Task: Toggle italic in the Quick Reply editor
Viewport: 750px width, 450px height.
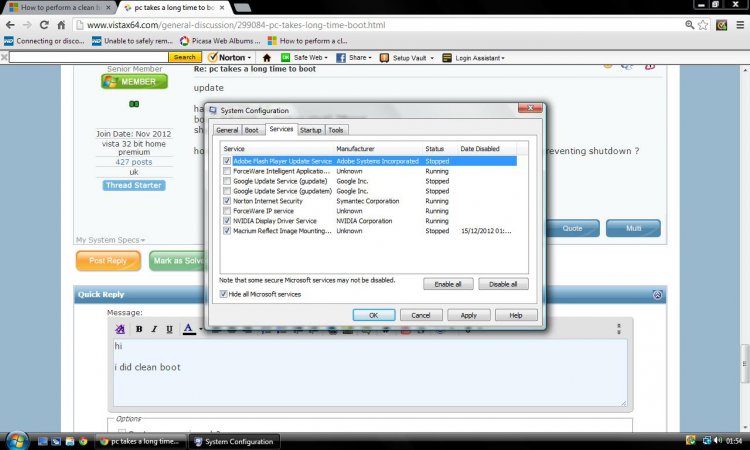Action: point(154,329)
